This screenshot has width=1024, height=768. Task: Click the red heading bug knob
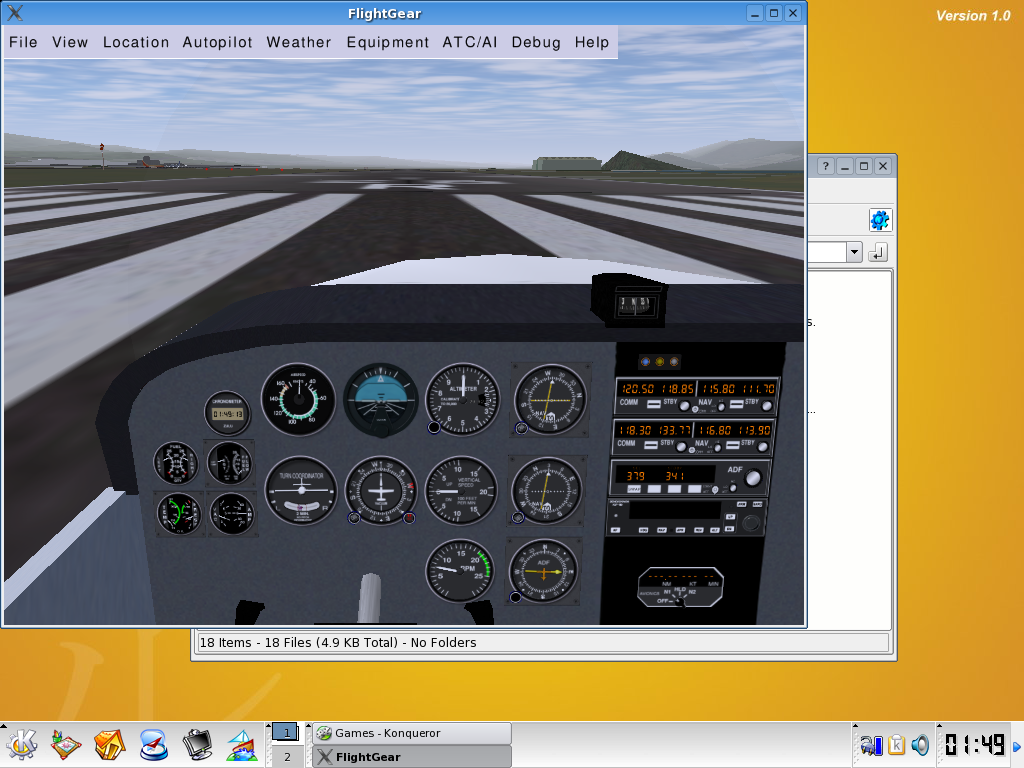(x=409, y=519)
